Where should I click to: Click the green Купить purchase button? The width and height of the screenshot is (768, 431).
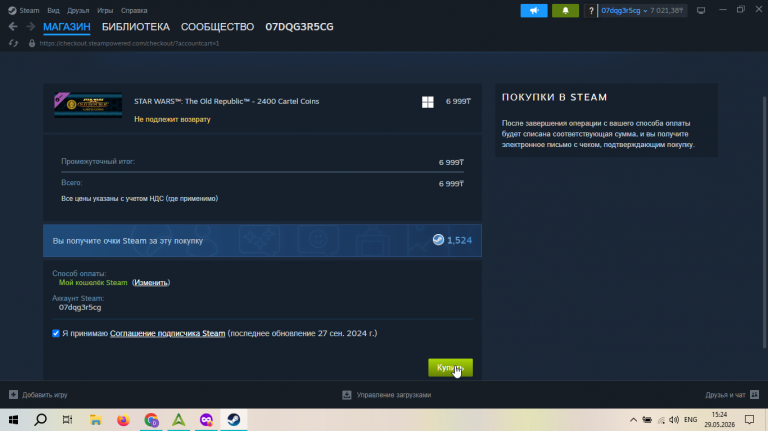click(x=450, y=367)
